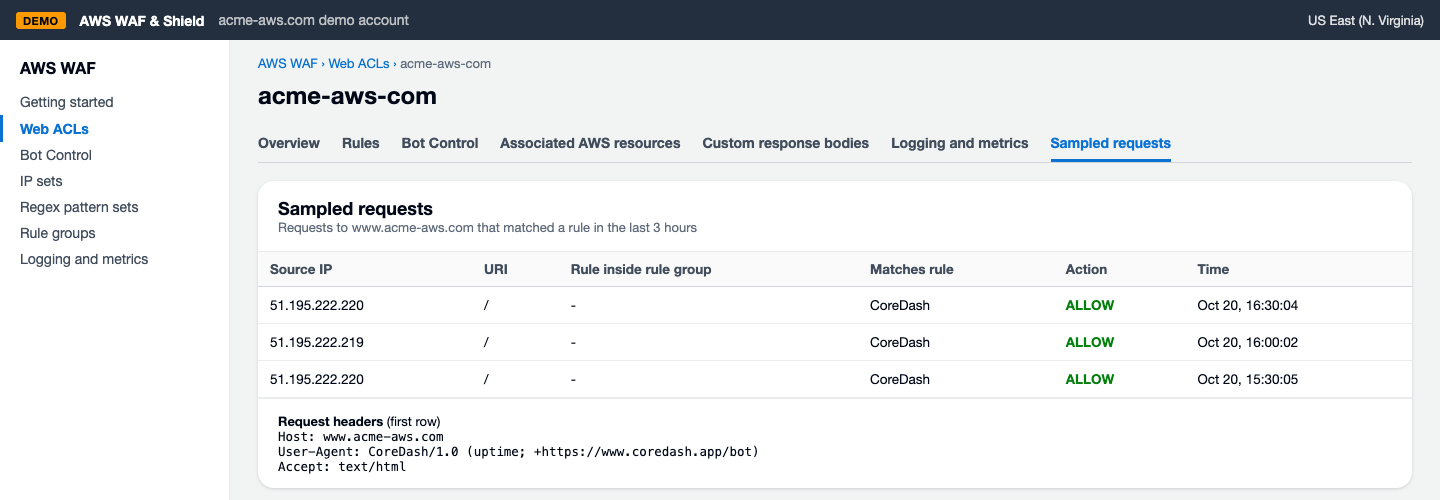Click the Accept: text/html header line

342,467
